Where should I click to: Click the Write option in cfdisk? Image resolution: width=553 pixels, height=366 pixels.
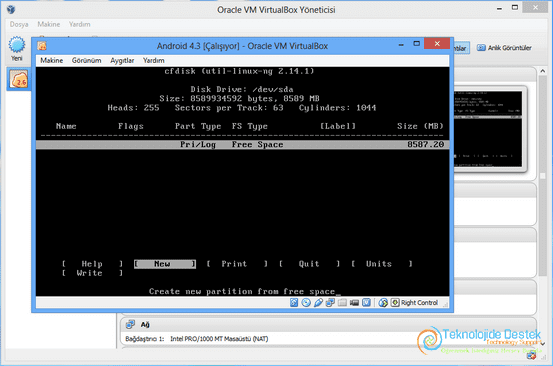pyautogui.click(x=92, y=273)
